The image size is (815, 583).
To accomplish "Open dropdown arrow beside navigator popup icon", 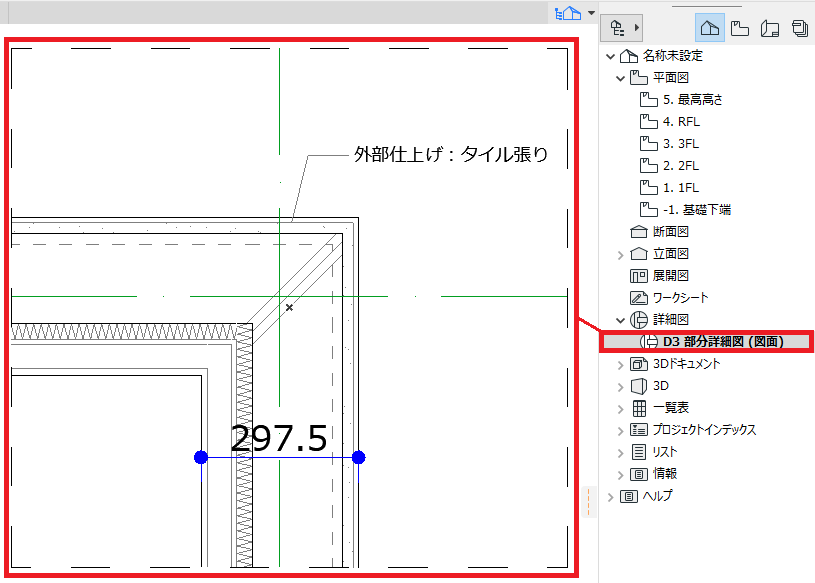I will coord(591,13).
